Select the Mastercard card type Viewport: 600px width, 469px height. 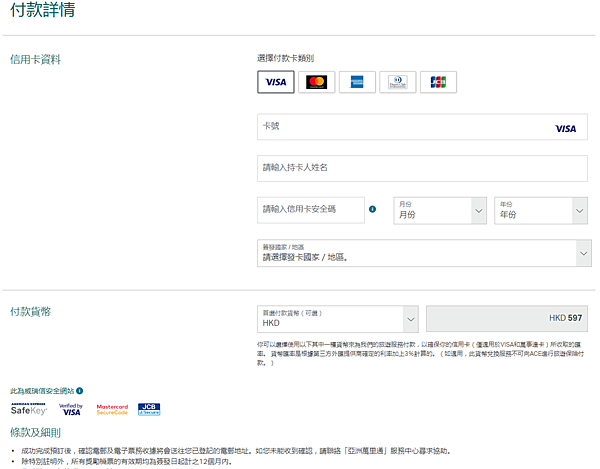tap(316, 82)
